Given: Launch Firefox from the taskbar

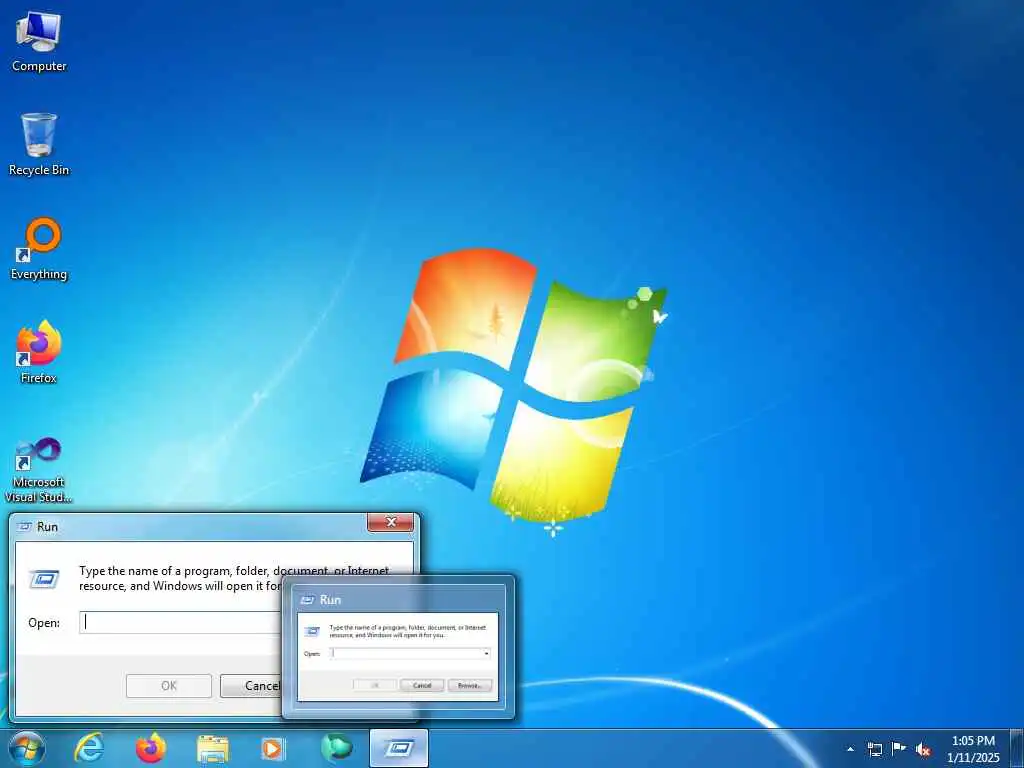Looking at the screenshot, I should [151, 748].
